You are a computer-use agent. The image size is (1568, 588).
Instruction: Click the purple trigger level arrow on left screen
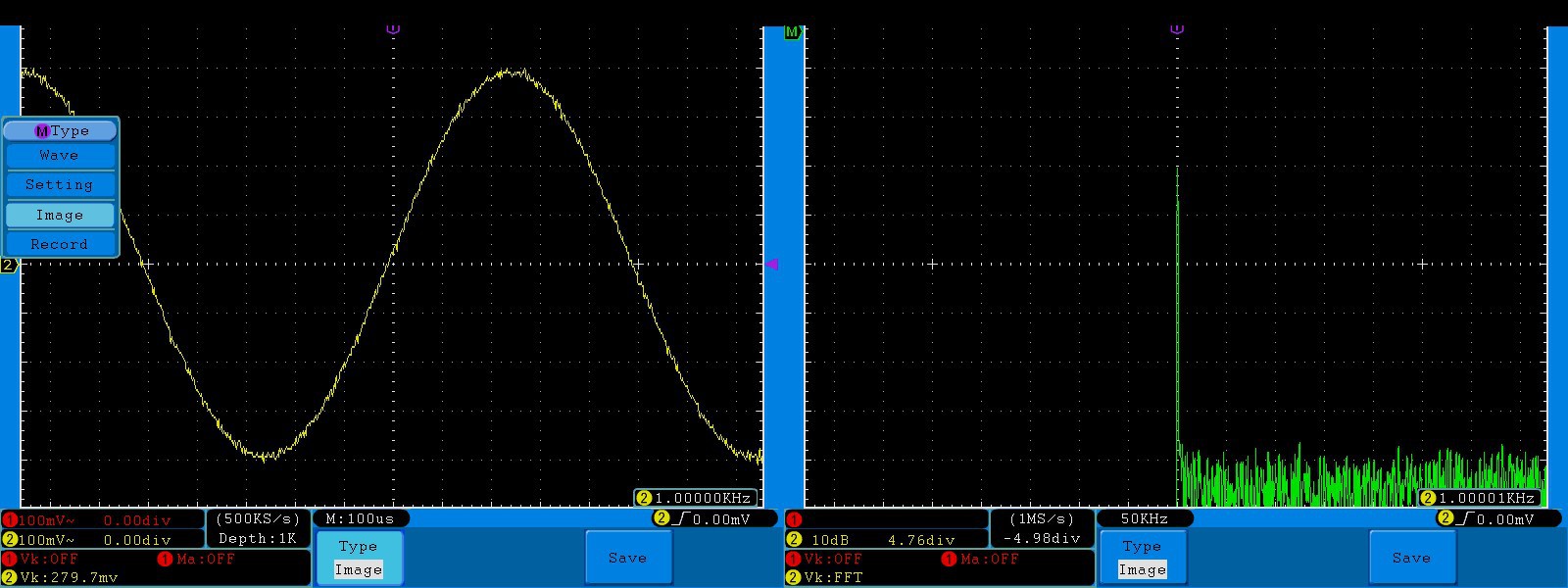click(x=772, y=264)
